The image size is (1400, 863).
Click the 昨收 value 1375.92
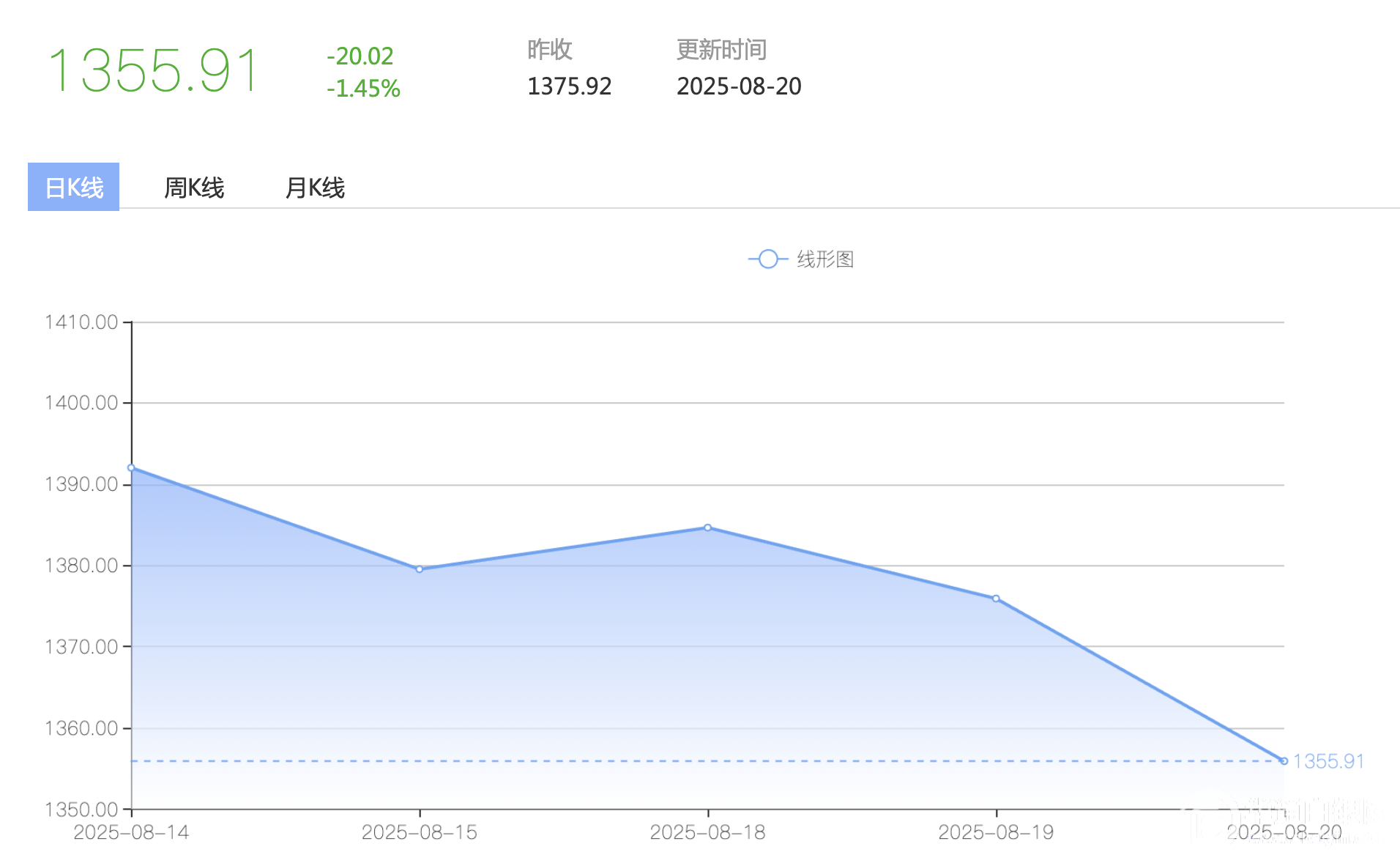click(569, 86)
